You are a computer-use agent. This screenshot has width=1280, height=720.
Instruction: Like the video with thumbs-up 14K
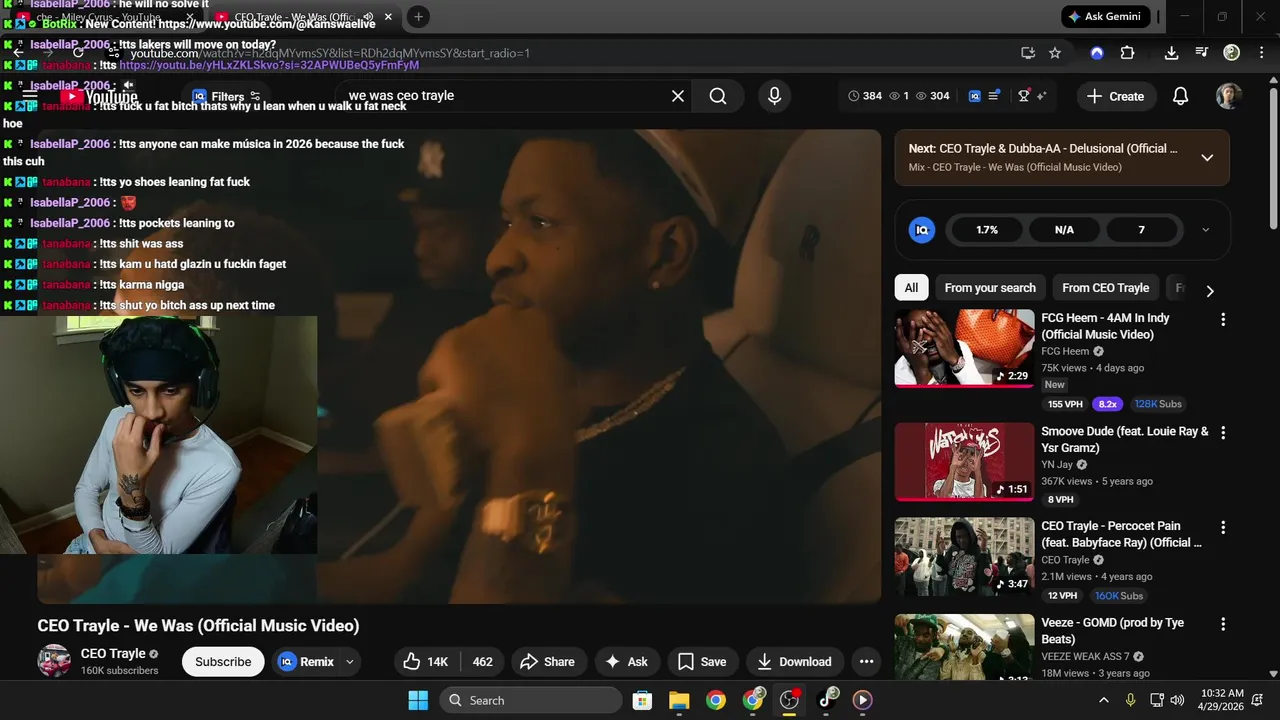426,661
